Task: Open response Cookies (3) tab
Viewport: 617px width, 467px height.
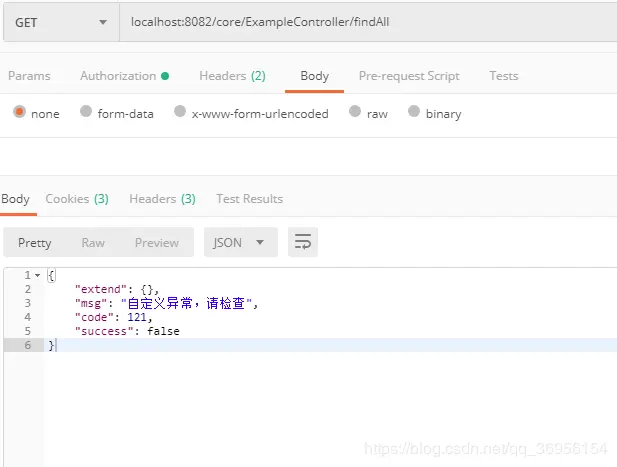Action: point(77,199)
